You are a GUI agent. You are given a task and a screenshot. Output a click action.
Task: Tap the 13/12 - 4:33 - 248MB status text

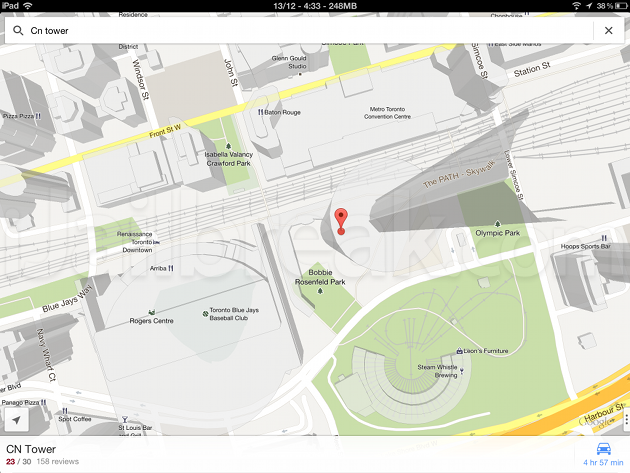315,6
